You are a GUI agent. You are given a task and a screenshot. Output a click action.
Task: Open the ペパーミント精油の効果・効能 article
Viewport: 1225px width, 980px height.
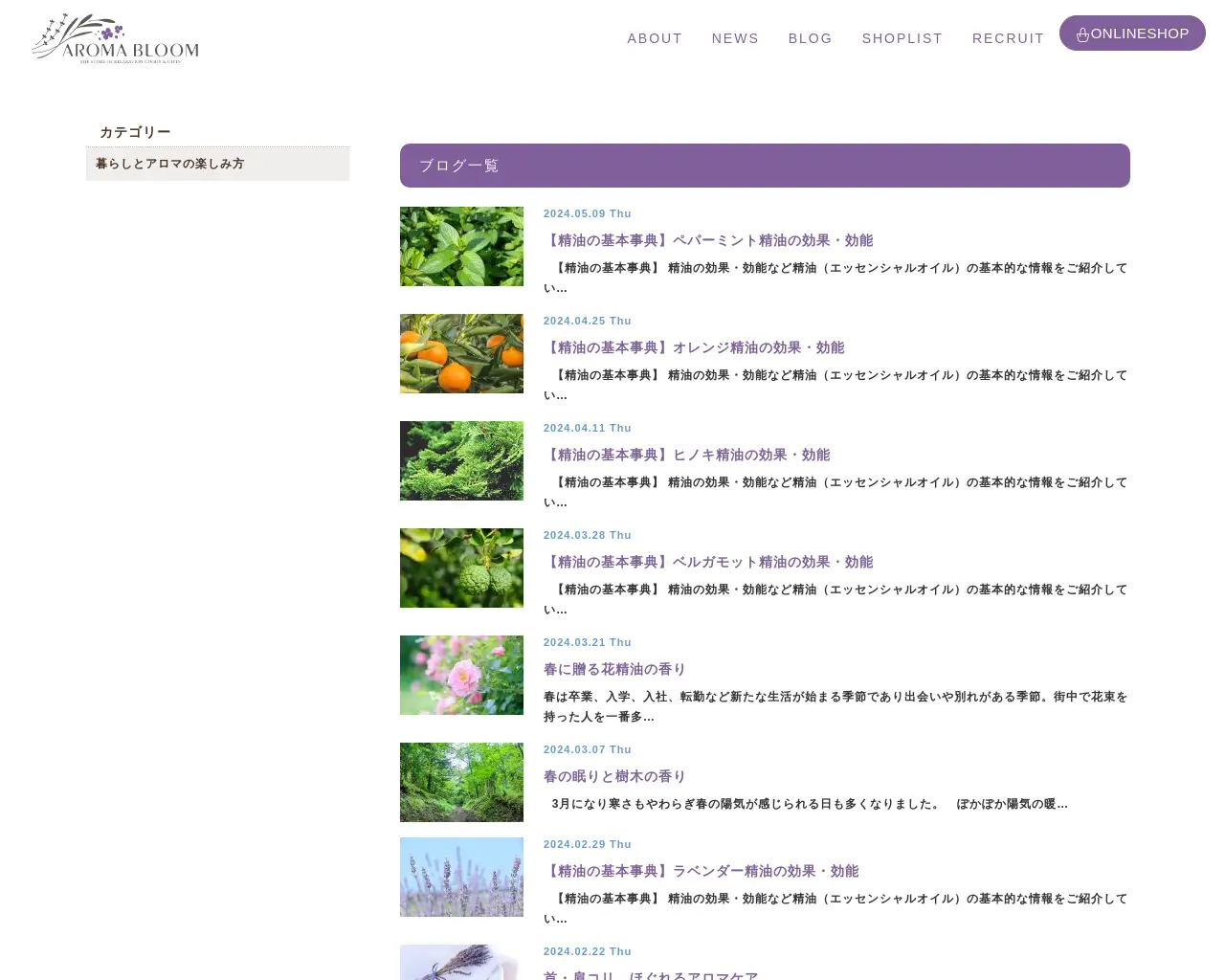708,240
